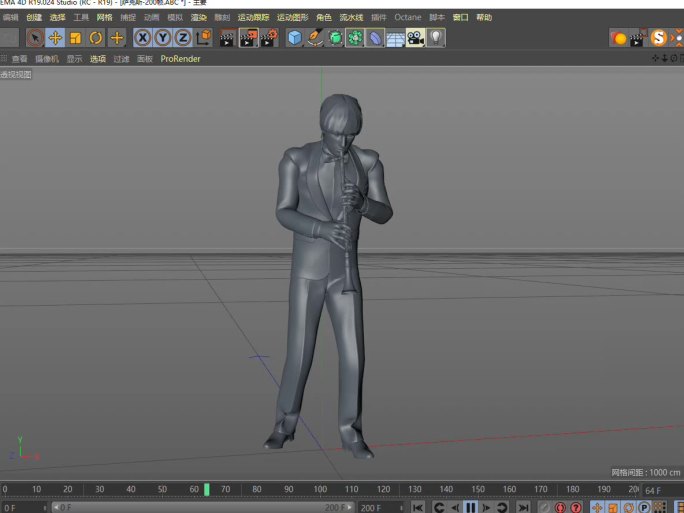Open viewport 面板 menu
The image size is (684, 513).
pyautogui.click(x=145, y=59)
